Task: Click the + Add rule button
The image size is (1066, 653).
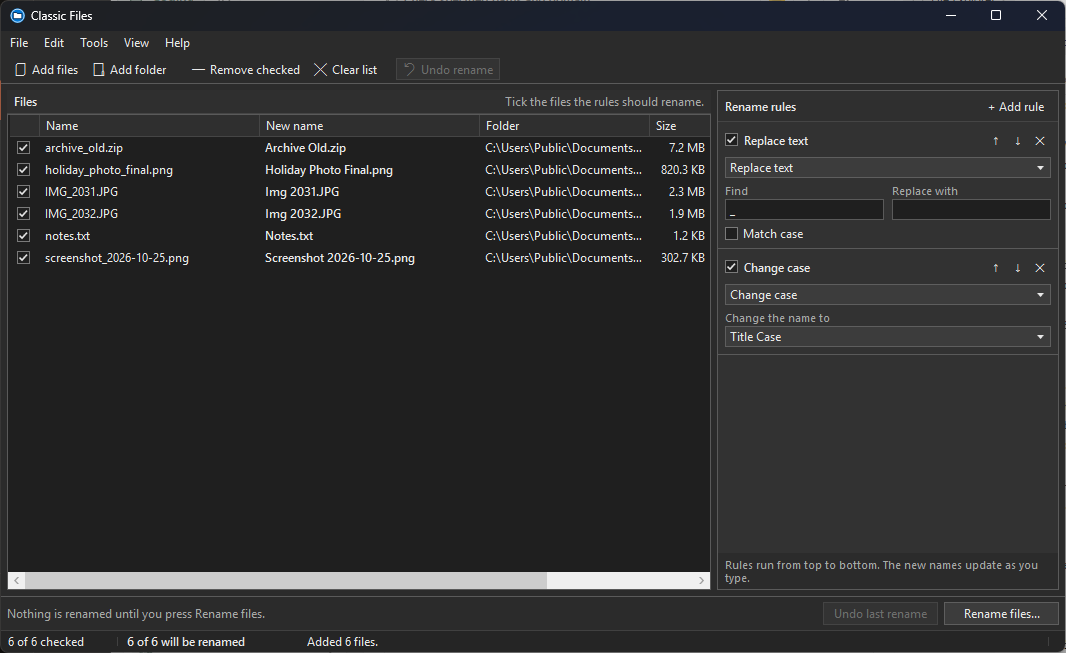Action: point(1016,107)
